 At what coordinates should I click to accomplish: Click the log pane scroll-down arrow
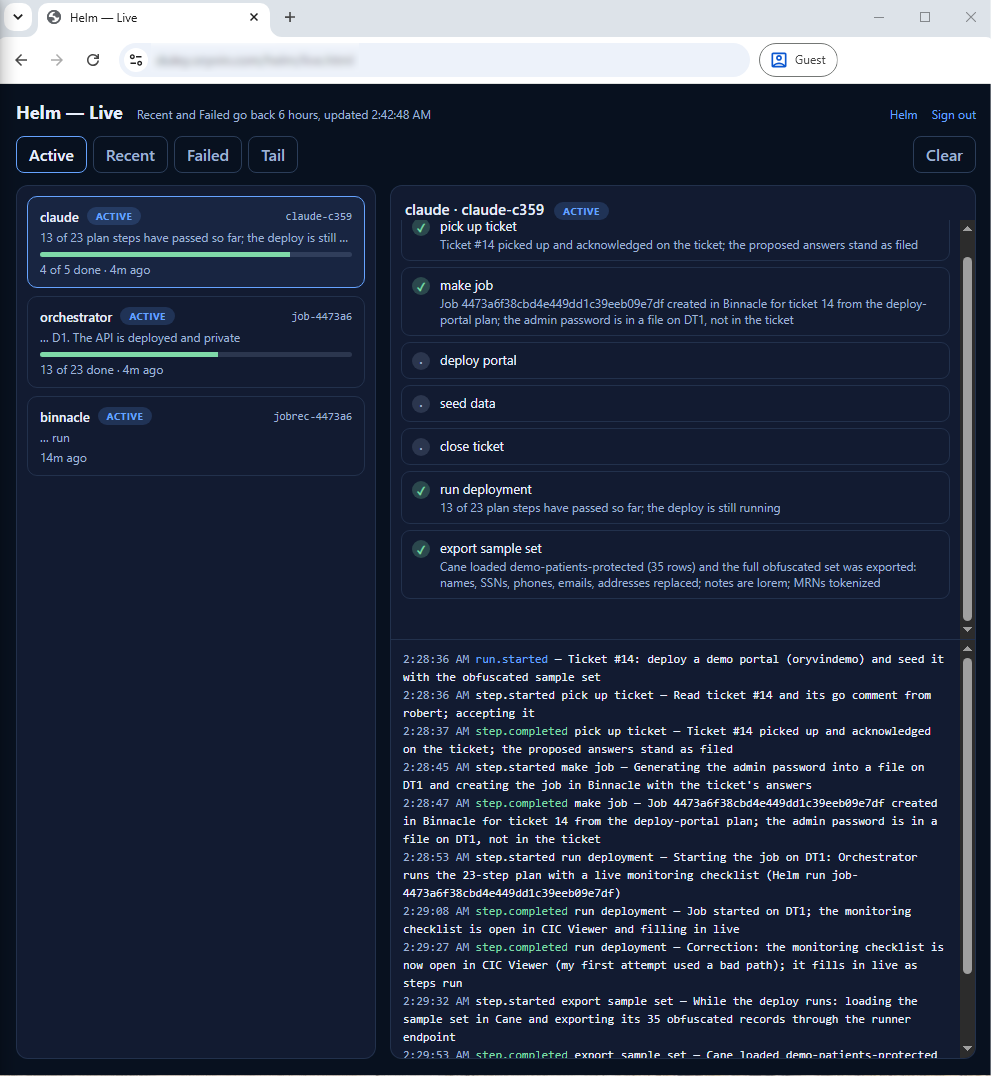pos(967,1049)
